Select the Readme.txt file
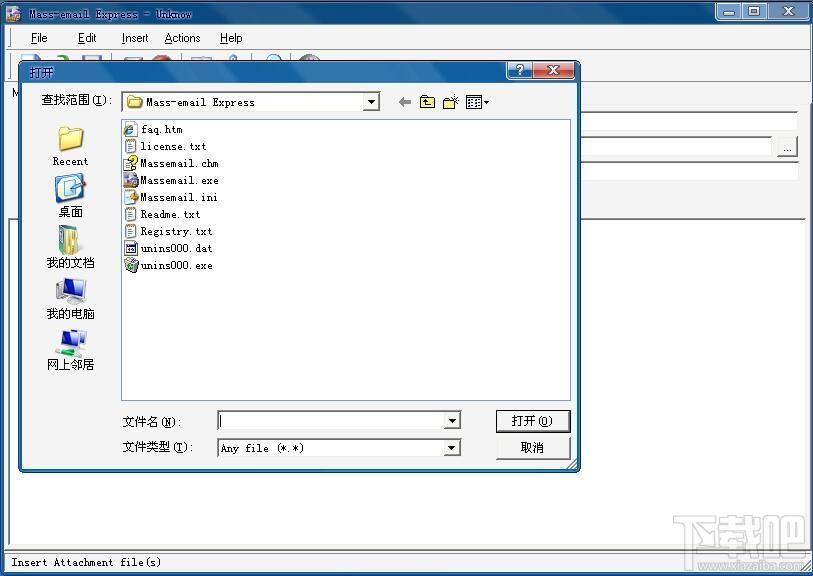813x576 pixels. 162,214
